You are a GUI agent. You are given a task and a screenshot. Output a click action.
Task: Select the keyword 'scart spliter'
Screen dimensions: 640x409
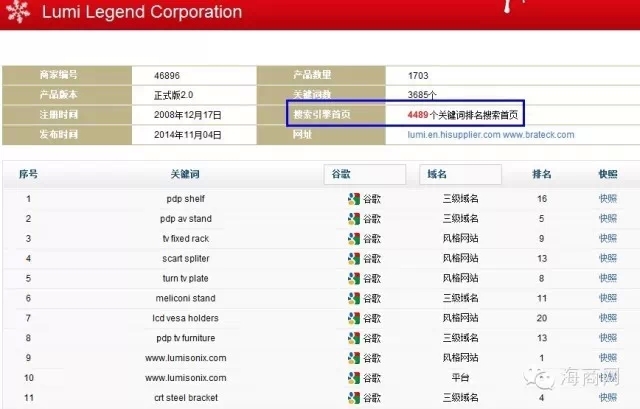(186, 258)
